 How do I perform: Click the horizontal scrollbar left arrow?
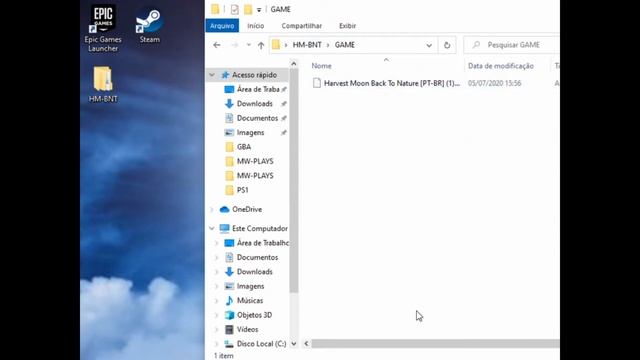click(x=306, y=344)
